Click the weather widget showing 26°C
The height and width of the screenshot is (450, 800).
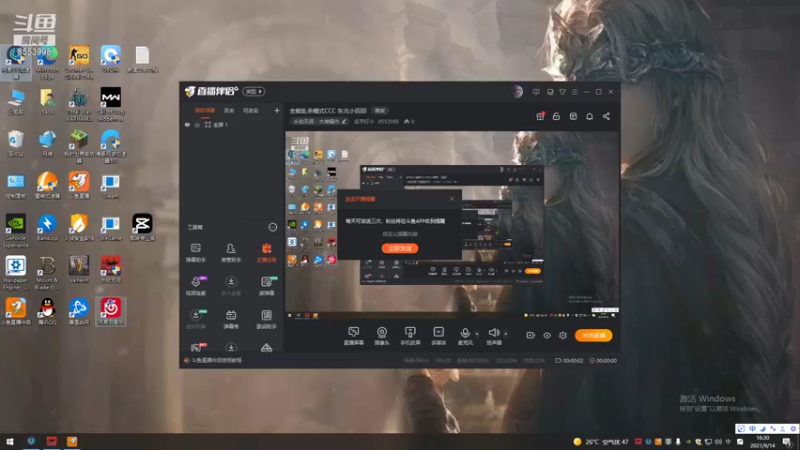click(601, 442)
